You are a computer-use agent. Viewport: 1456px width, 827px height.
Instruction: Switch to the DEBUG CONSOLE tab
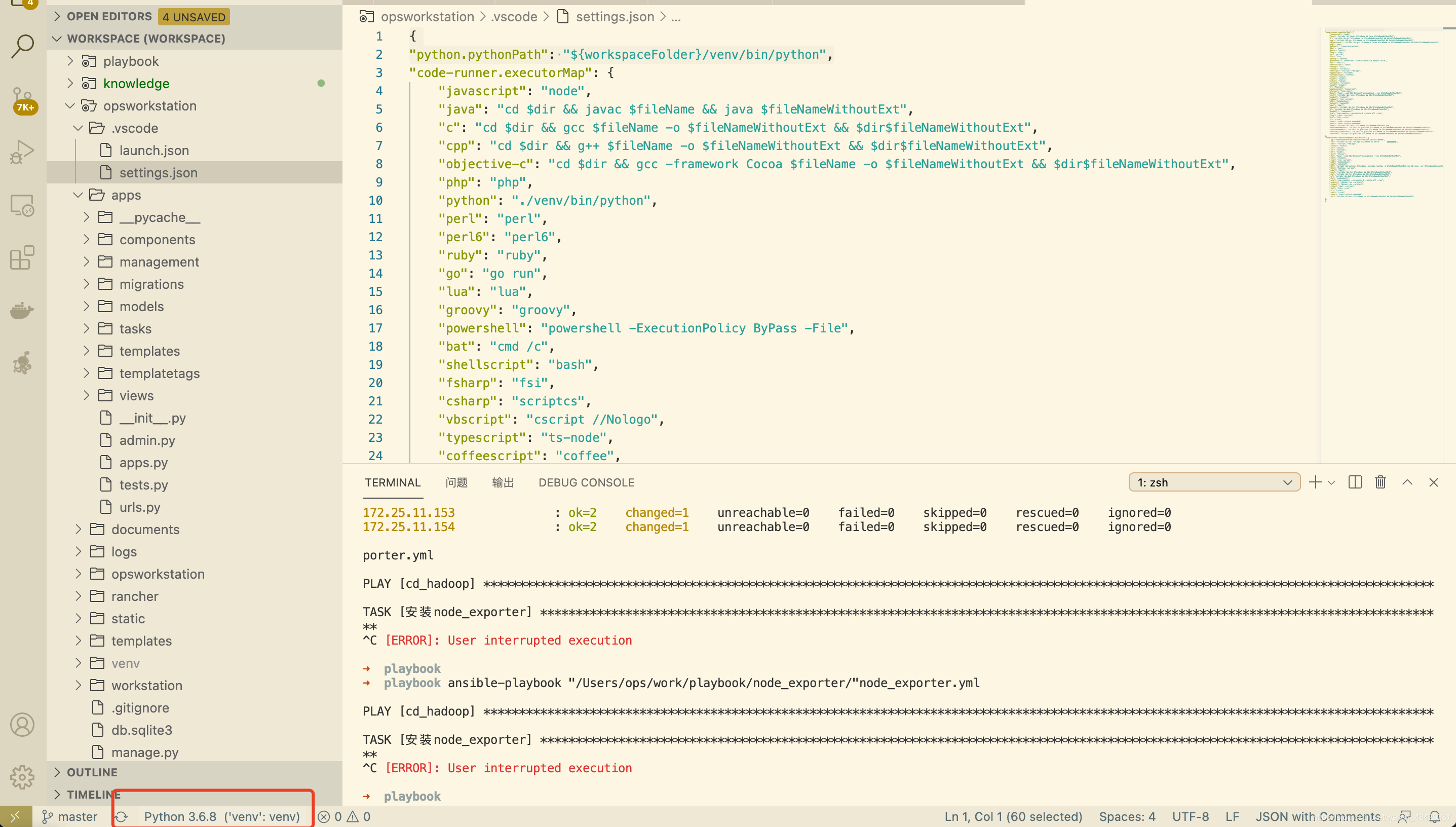tap(586, 482)
